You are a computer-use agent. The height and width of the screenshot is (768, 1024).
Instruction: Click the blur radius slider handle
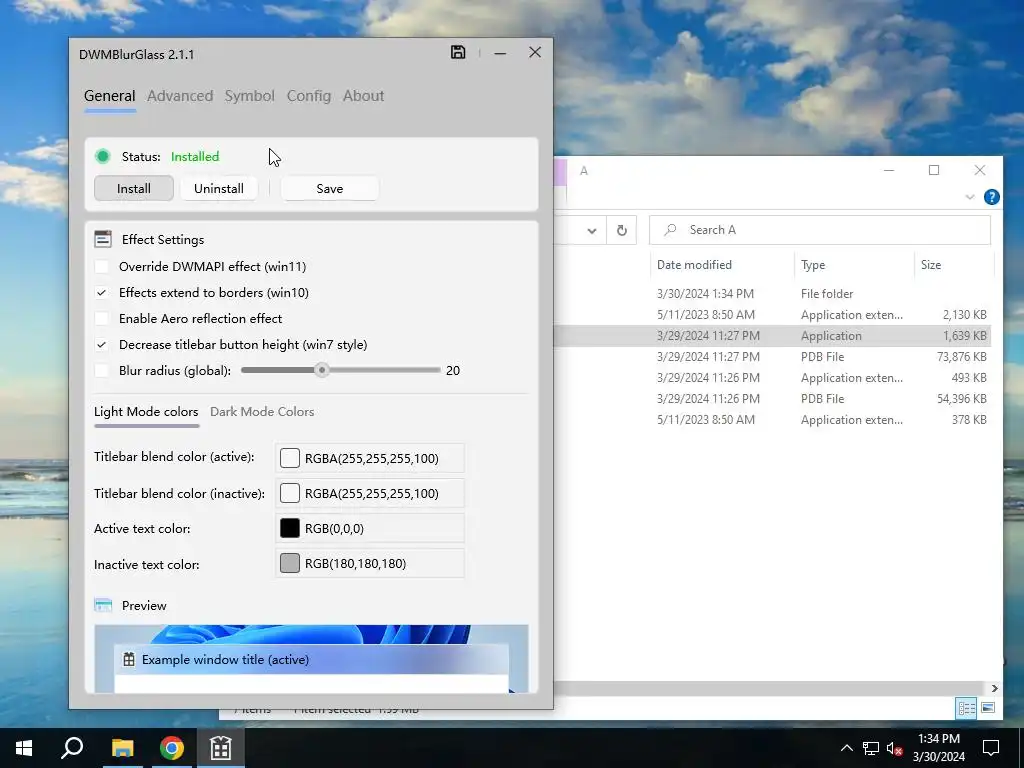321,370
